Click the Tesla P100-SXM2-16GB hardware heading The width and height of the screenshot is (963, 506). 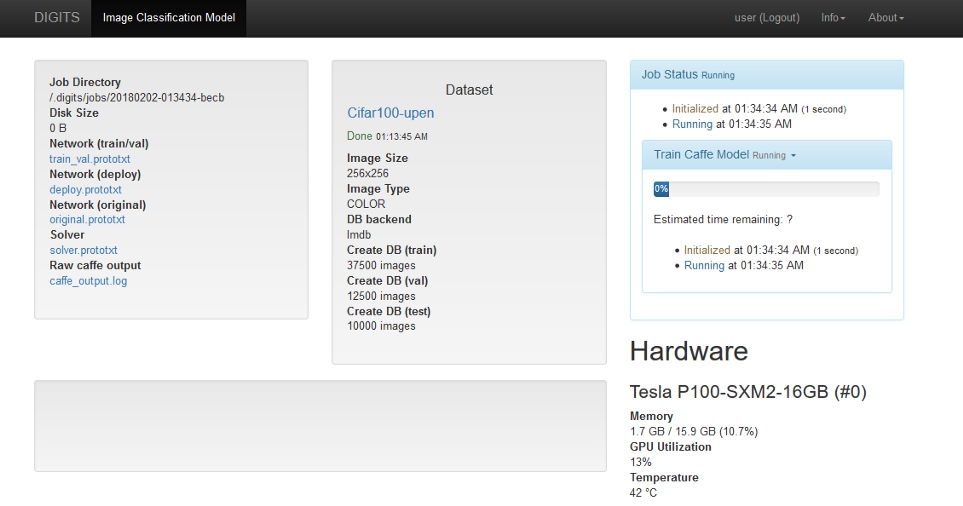click(748, 392)
